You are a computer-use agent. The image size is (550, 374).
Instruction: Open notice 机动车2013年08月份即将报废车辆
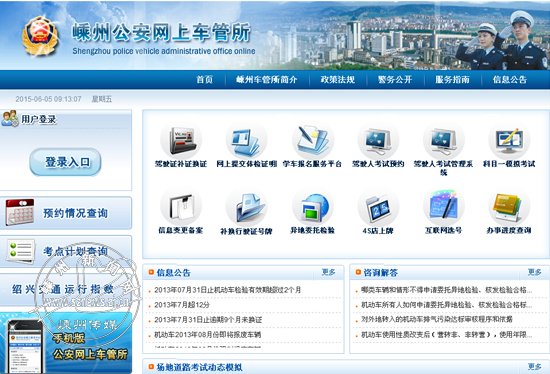[x=207, y=335]
